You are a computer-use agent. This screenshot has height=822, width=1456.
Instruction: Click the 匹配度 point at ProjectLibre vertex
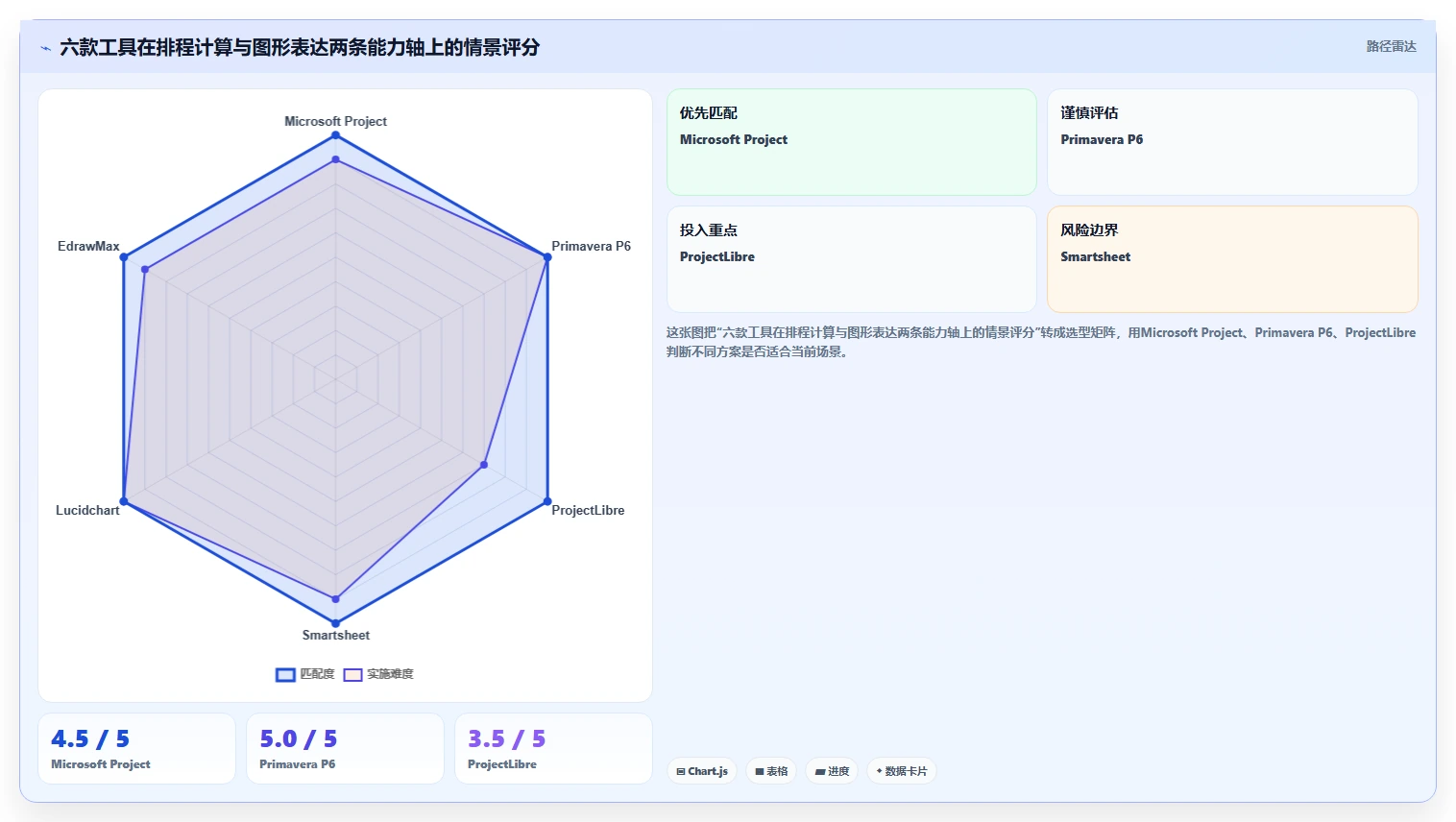[547, 501]
